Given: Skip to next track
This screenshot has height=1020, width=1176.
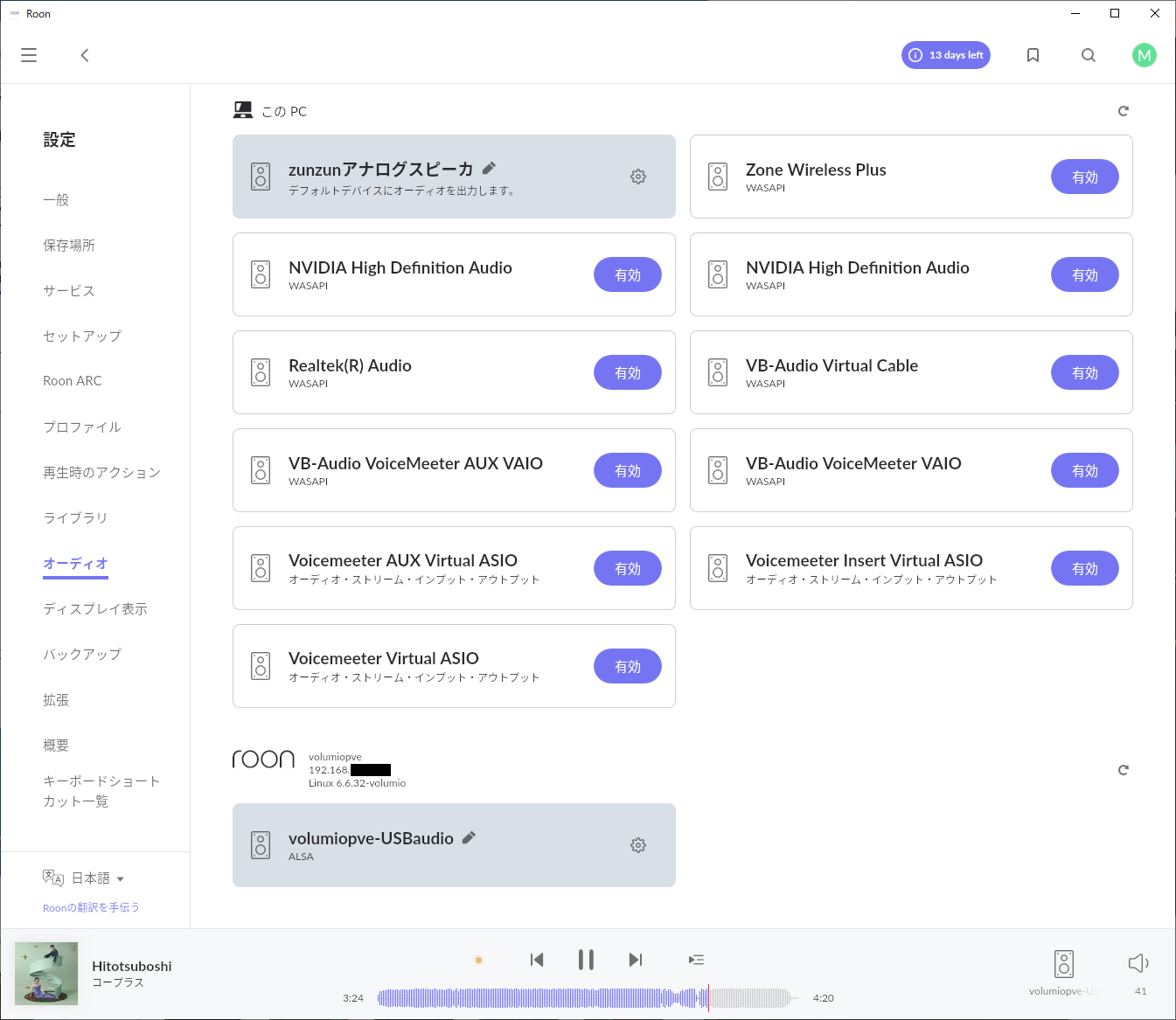Looking at the screenshot, I should click(636, 960).
